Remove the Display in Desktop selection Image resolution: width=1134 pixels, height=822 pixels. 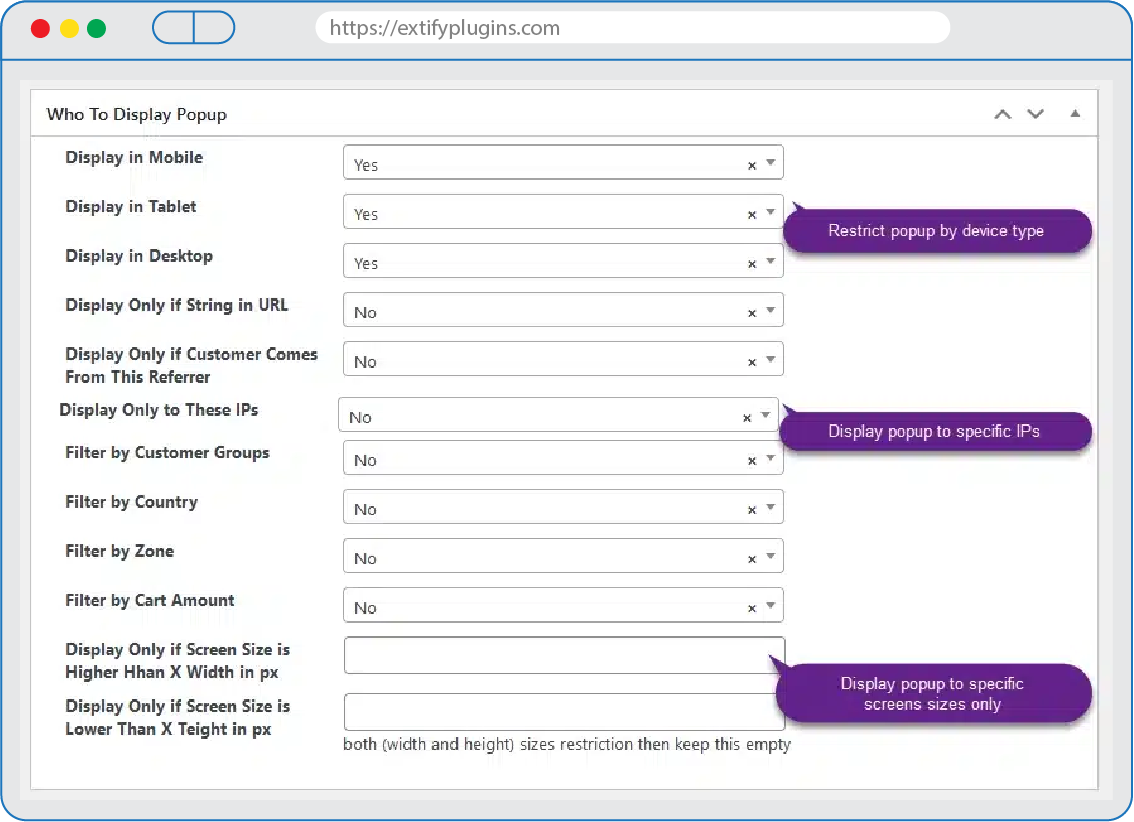(752, 264)
